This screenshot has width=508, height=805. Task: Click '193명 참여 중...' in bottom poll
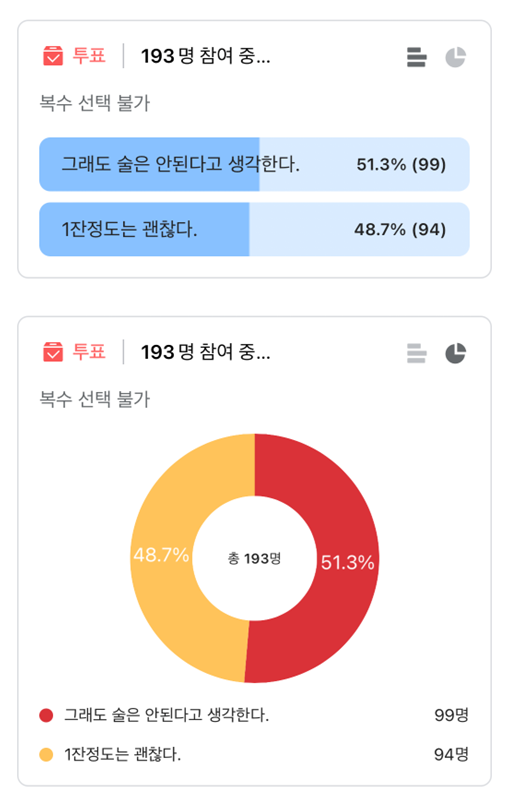[x=205, y=352]
